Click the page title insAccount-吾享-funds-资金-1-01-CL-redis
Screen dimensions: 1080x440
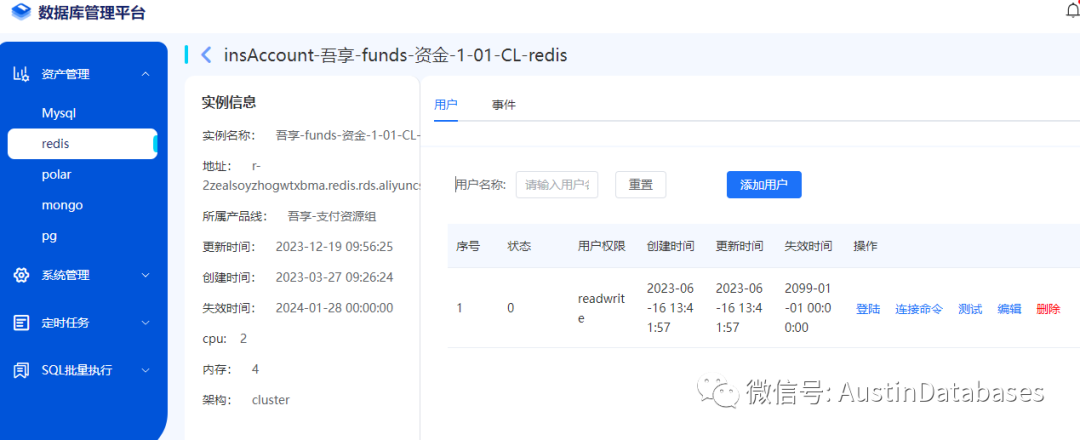(395, 56)
